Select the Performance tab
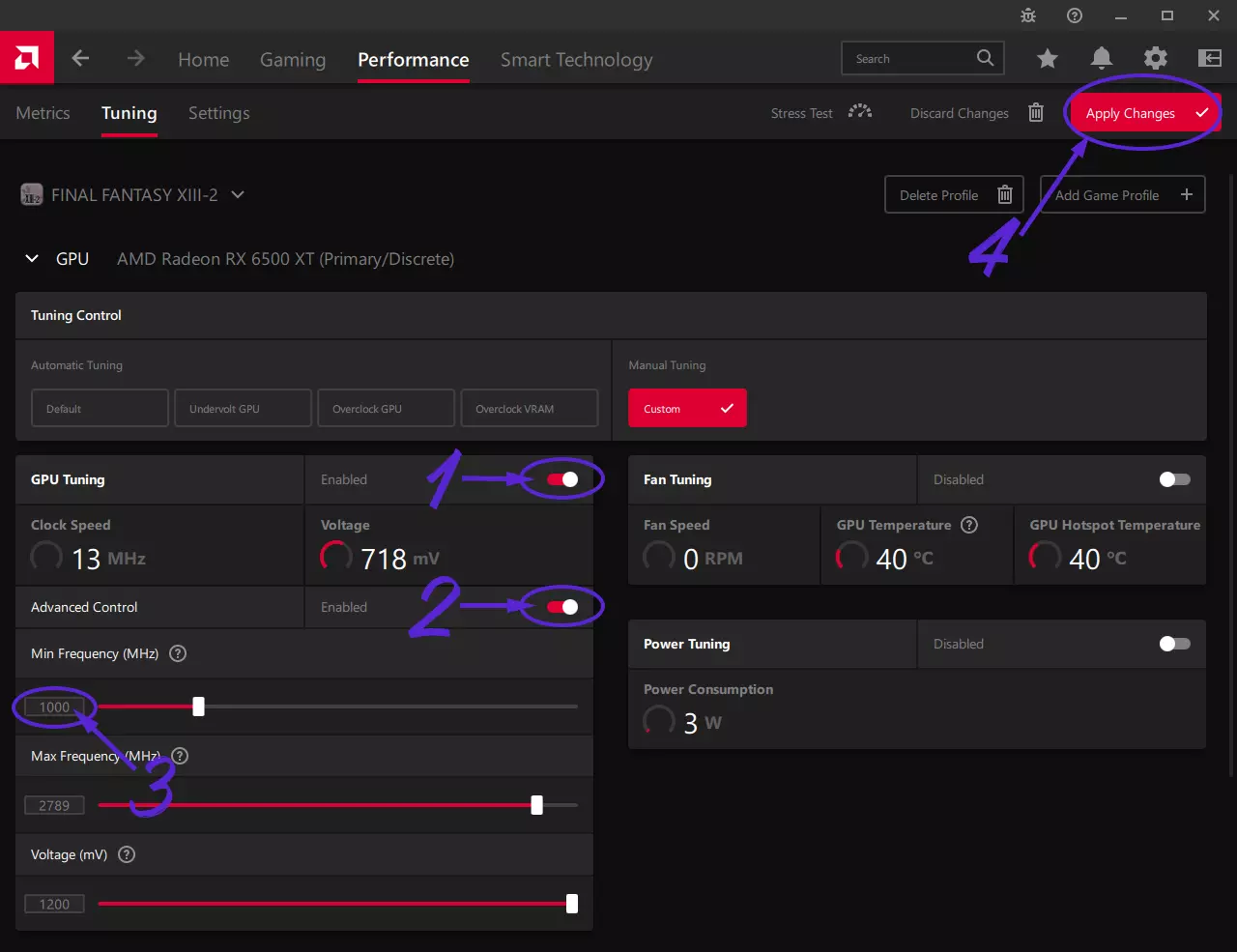The width and height of the screenshot is (1237, 952). click(x=414, y=60)
